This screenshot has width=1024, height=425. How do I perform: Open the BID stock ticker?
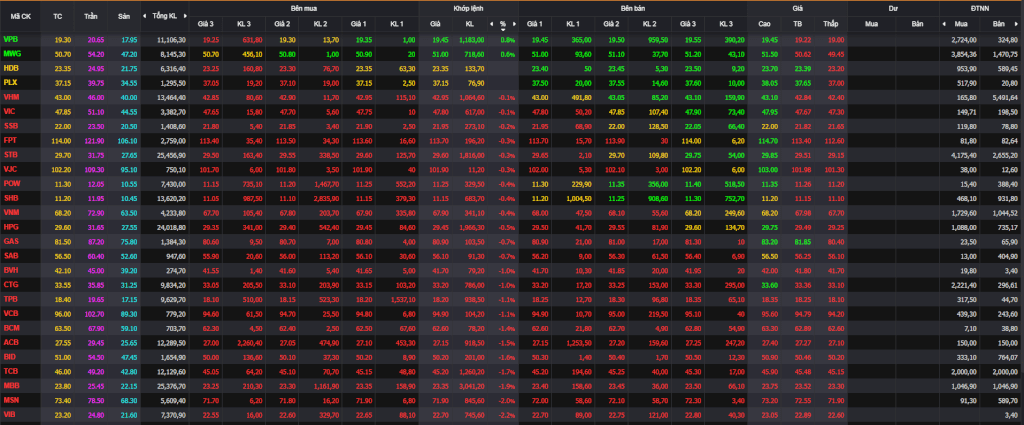click(9, 356)
